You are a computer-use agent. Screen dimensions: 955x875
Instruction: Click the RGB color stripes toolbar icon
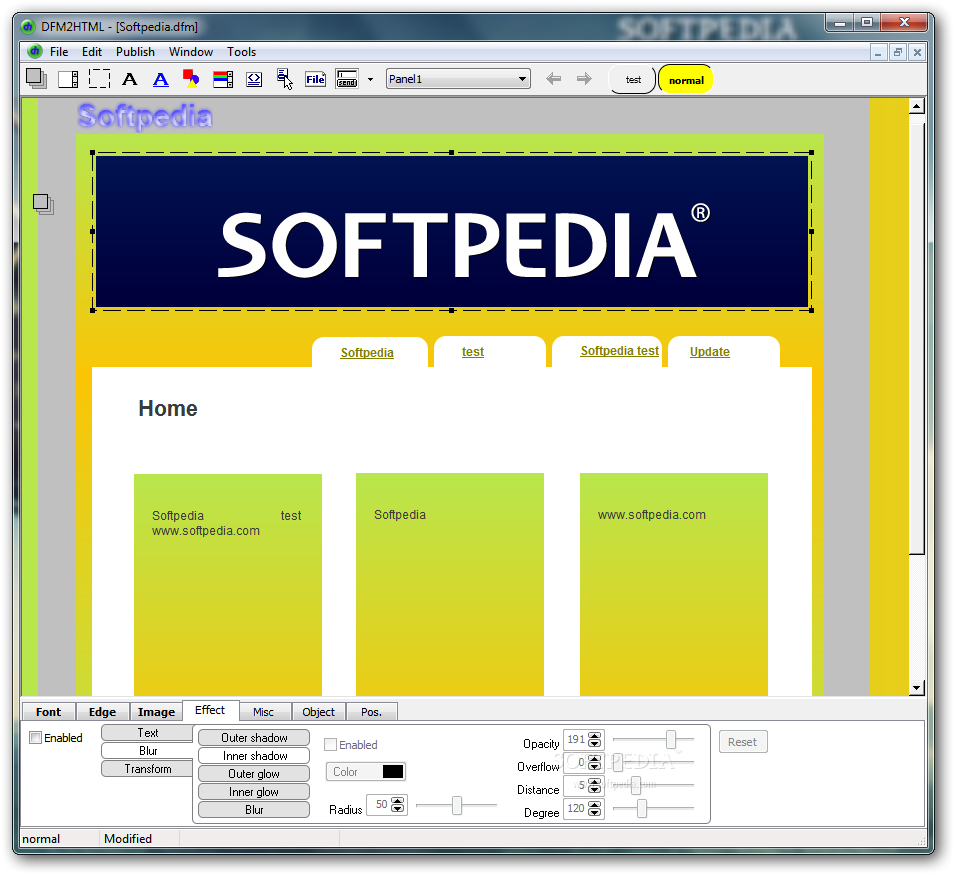click(223, 79)
